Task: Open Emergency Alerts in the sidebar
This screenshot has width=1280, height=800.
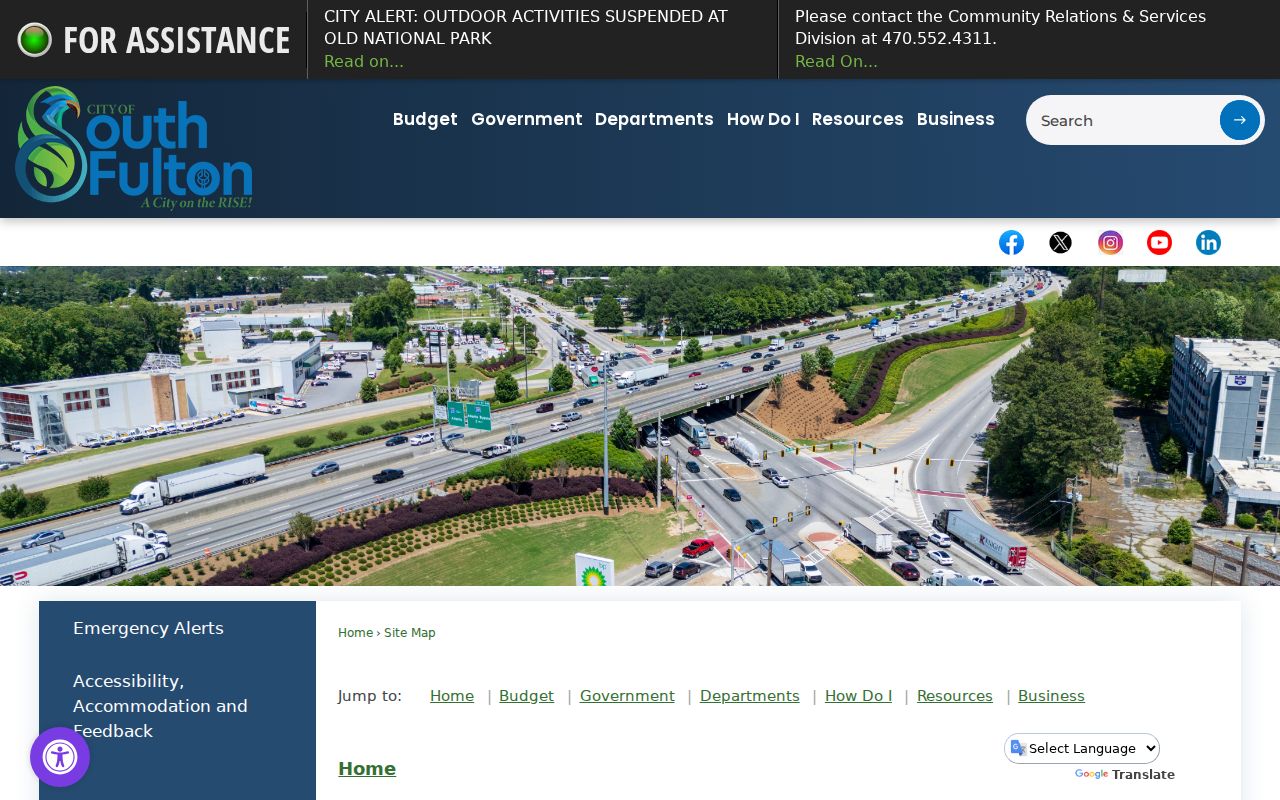Action: (148, 628)
